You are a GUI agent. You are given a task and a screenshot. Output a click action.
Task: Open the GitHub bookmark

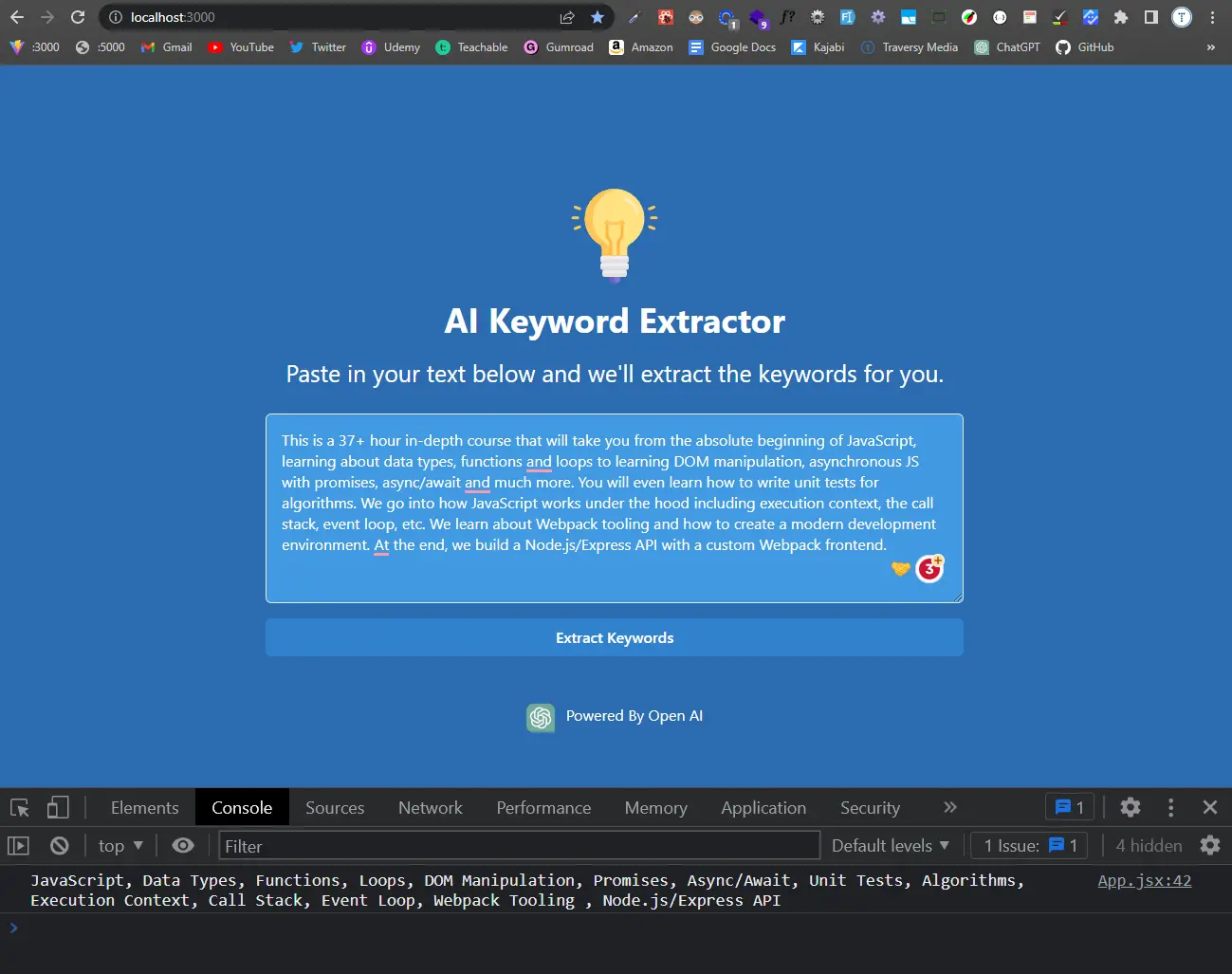[x=1085, y=47]
